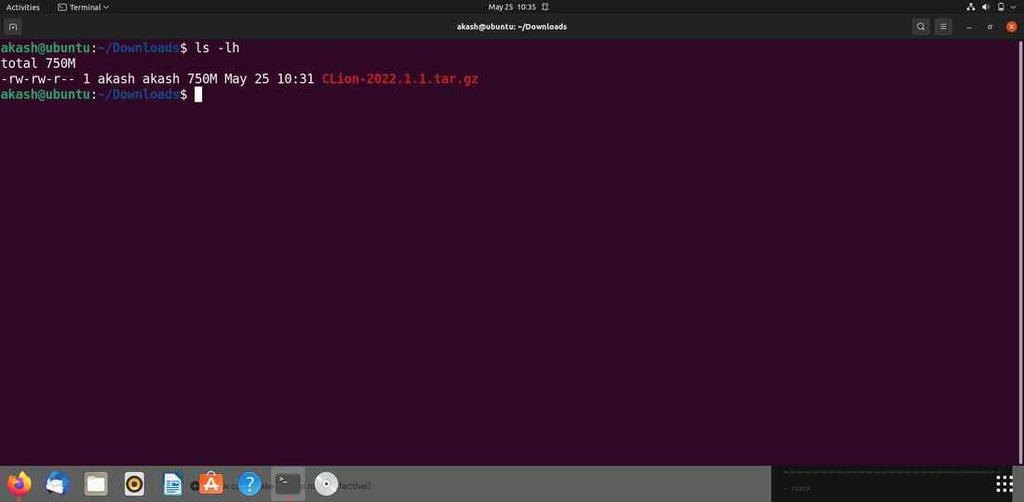This screenshot has height=502, width=1024.
Task: Click the battery status icon
Action: pyautogui.click(x=1001, y=7)
